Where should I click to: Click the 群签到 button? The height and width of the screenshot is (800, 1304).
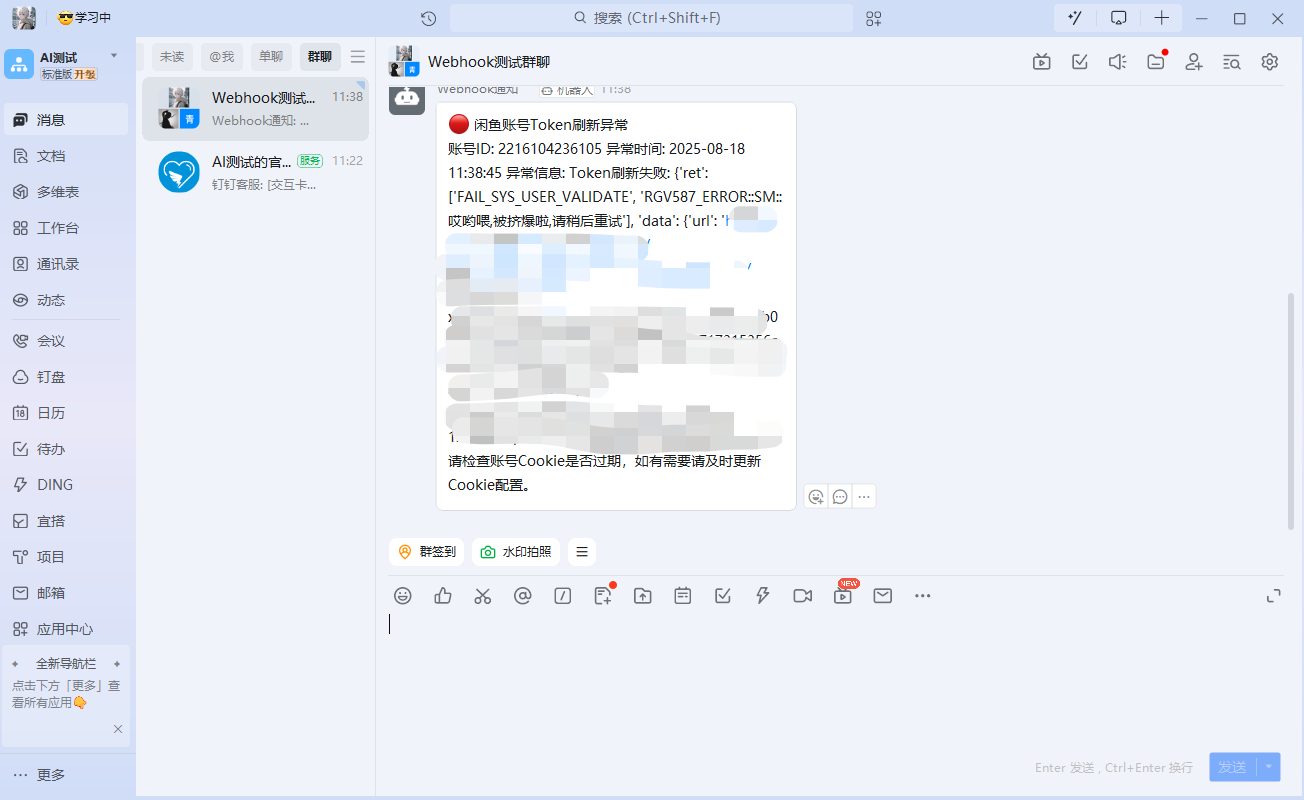click(427, 552)
